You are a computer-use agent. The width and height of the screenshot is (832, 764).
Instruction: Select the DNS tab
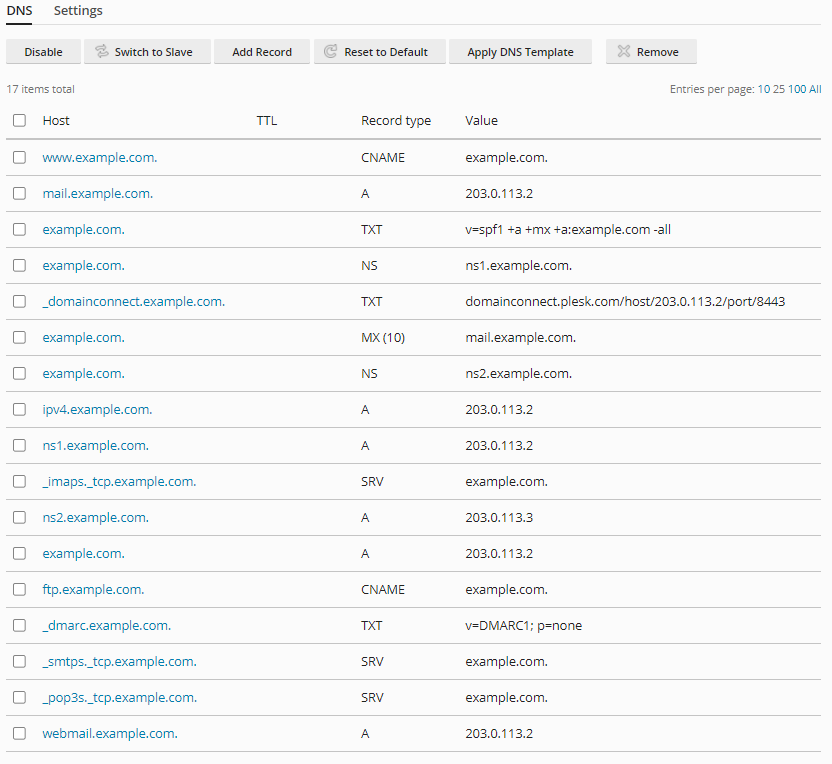pos(19,11)
